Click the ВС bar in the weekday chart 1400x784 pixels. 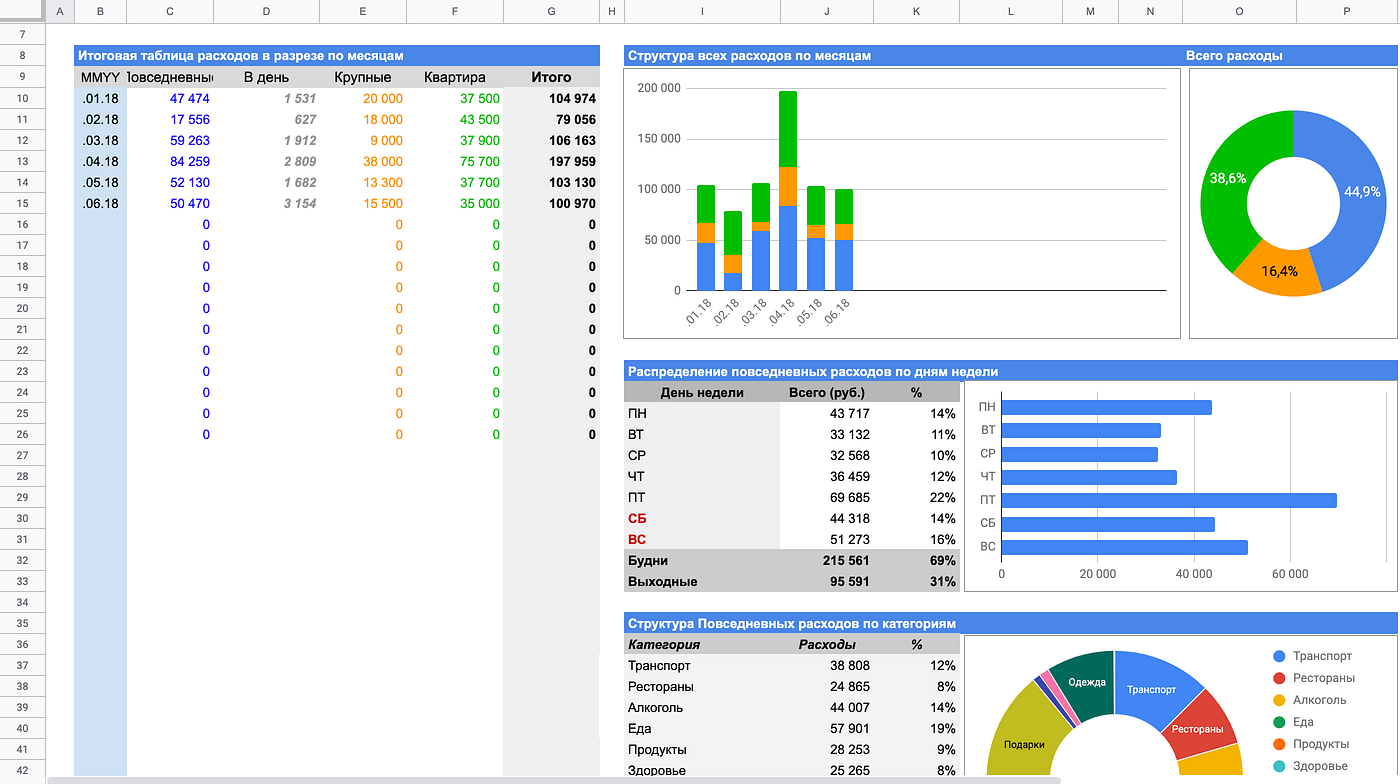pos(1125,547)
